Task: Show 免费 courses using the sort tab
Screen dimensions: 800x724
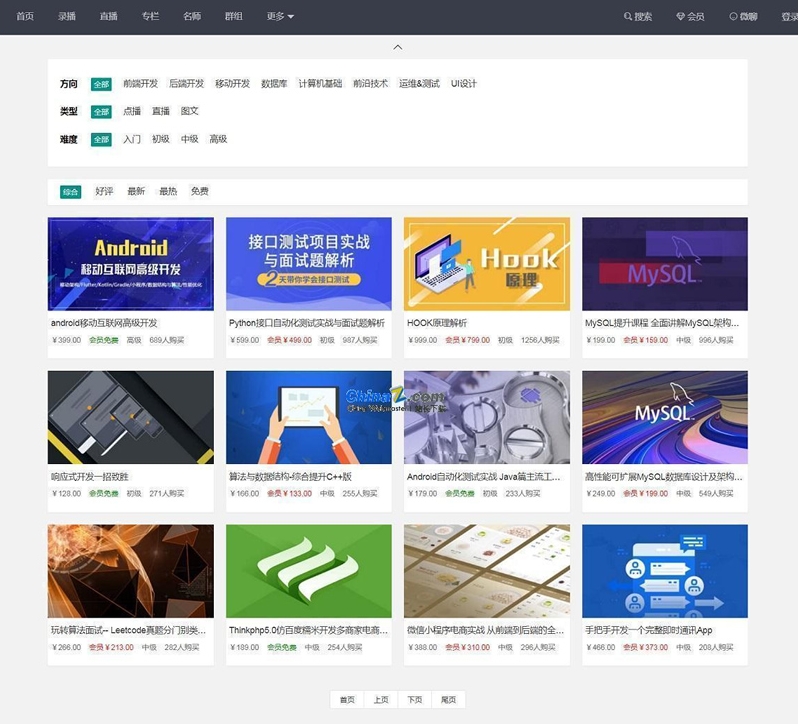Action: (200, 191)
